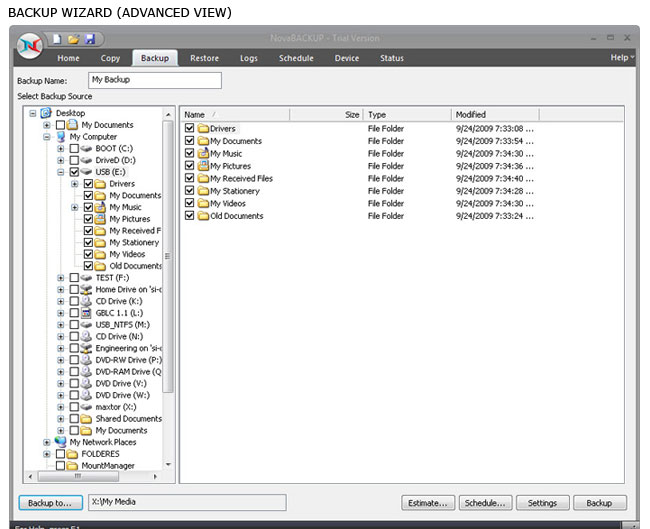Viewport: 650px width, 529px height.
Task: Expand the My Network Places node
Action: click(x=46, y=442)
